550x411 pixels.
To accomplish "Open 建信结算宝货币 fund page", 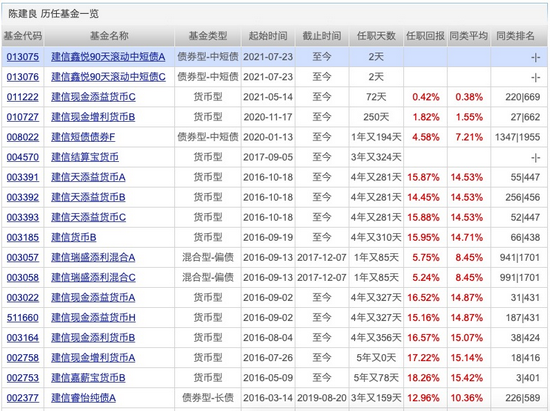I will pos(85,157).
